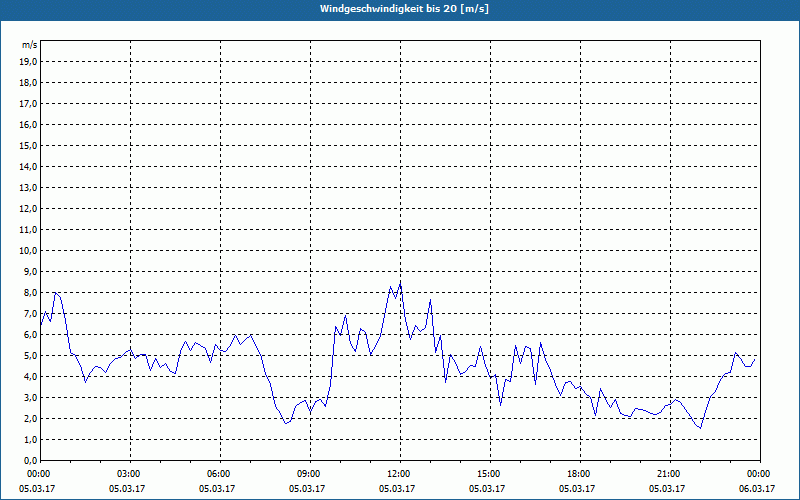Click the 1,0 y-axis value
This screenshot has width=800, height=500.
click(30, 439)
